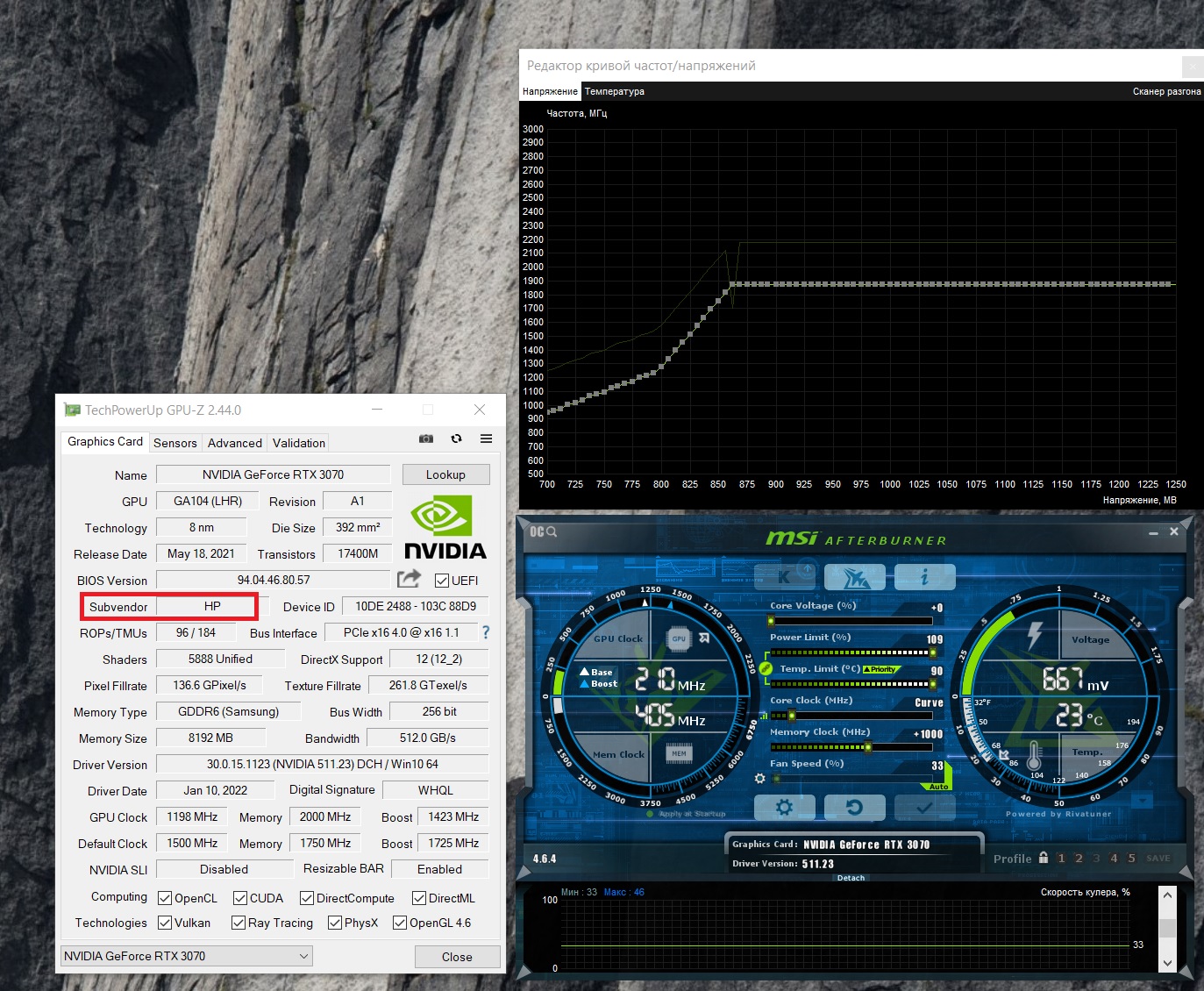This screenshot has width=1204, height=991.
Task: Click the arrow icon next to GPU chip
Action: coord(703,638)
